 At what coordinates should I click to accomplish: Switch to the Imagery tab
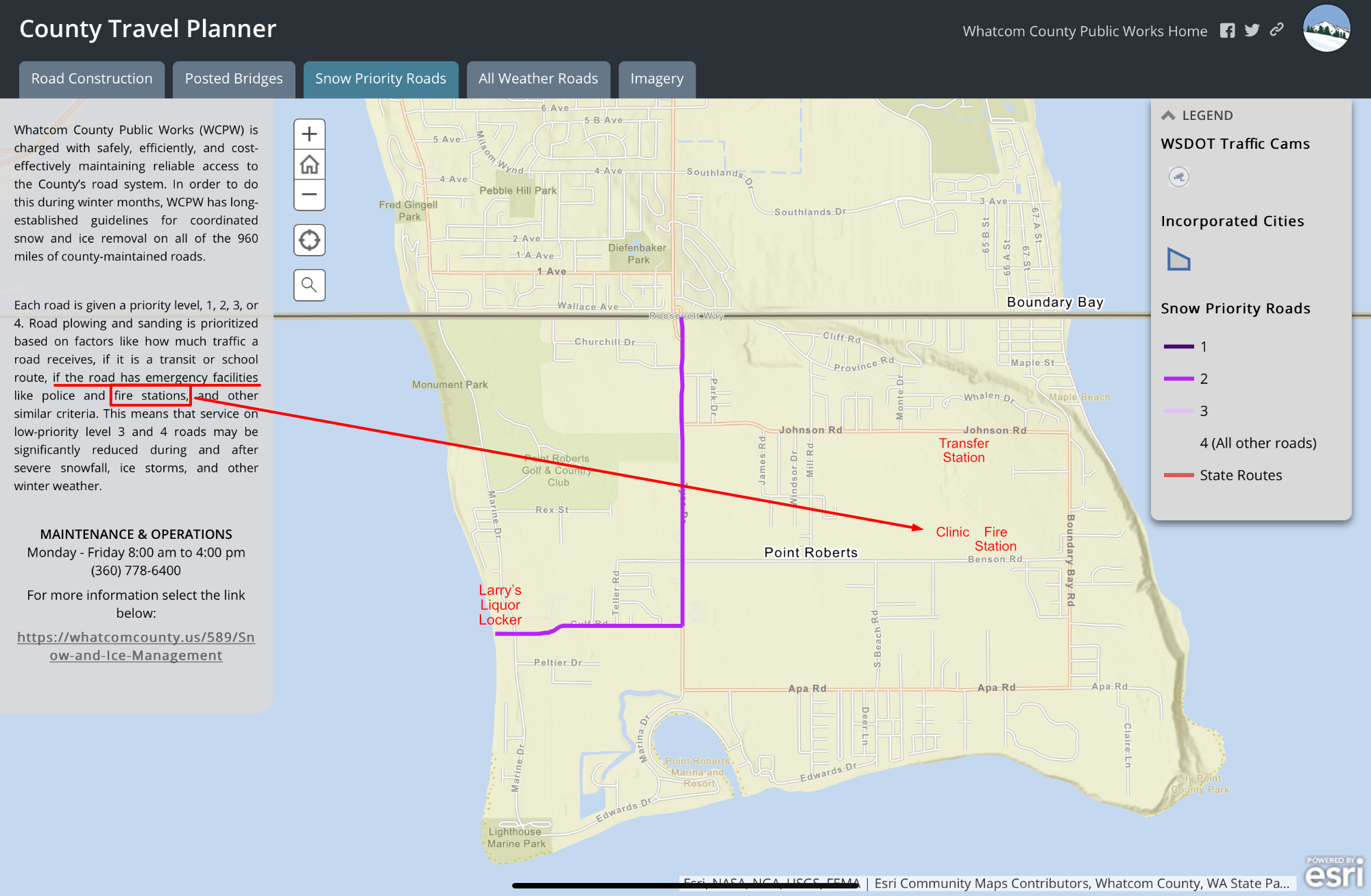(657, 79)
